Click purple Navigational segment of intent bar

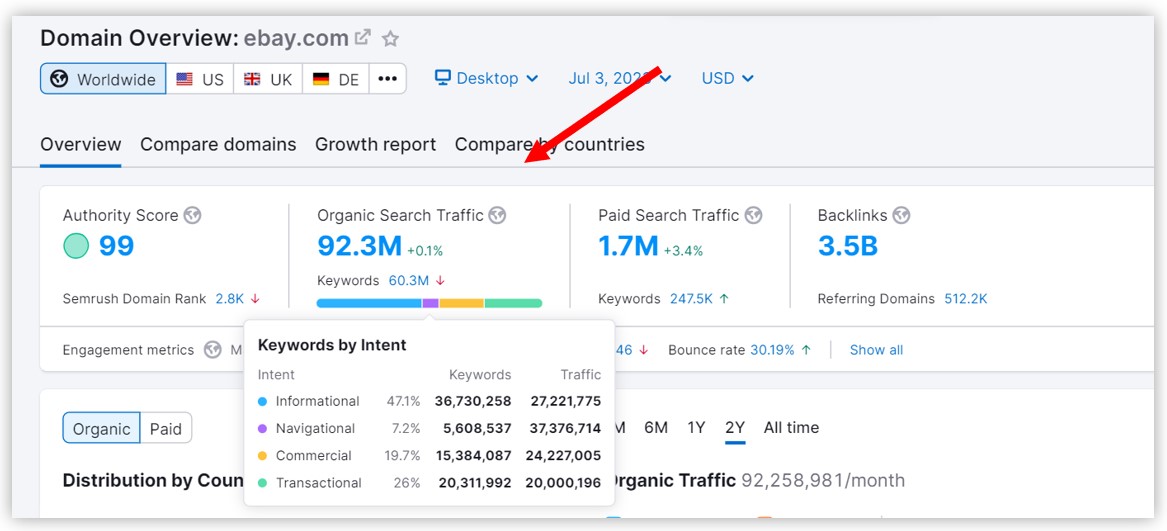click(x=431, y=303)
